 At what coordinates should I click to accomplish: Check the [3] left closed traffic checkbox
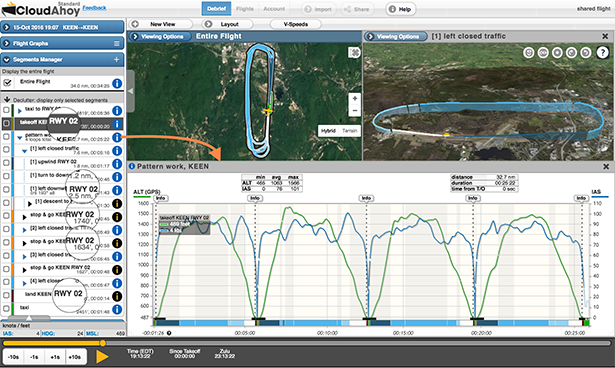click(6, 256)
